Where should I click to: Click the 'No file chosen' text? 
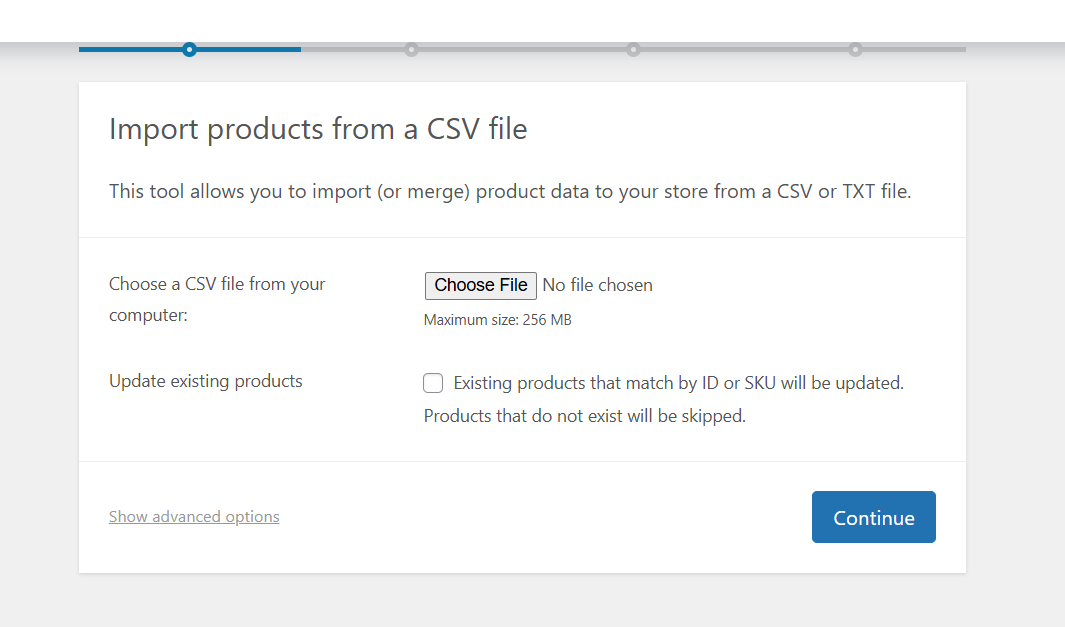click(x=598, y=285)
